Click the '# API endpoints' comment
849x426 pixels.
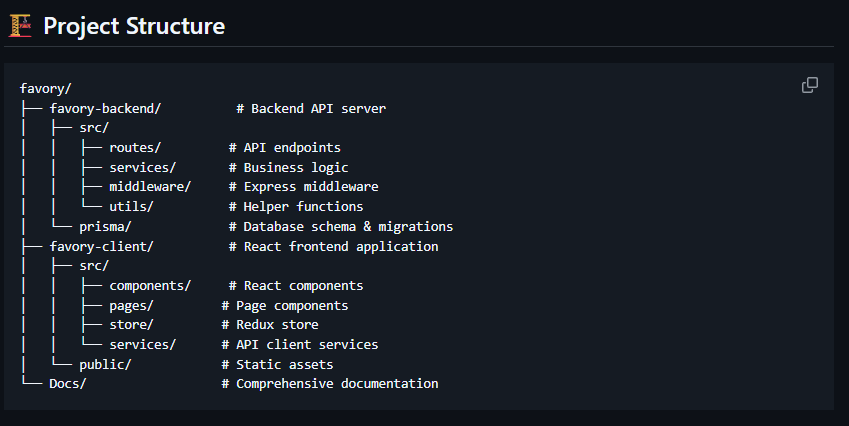click(x=284, y=147)
